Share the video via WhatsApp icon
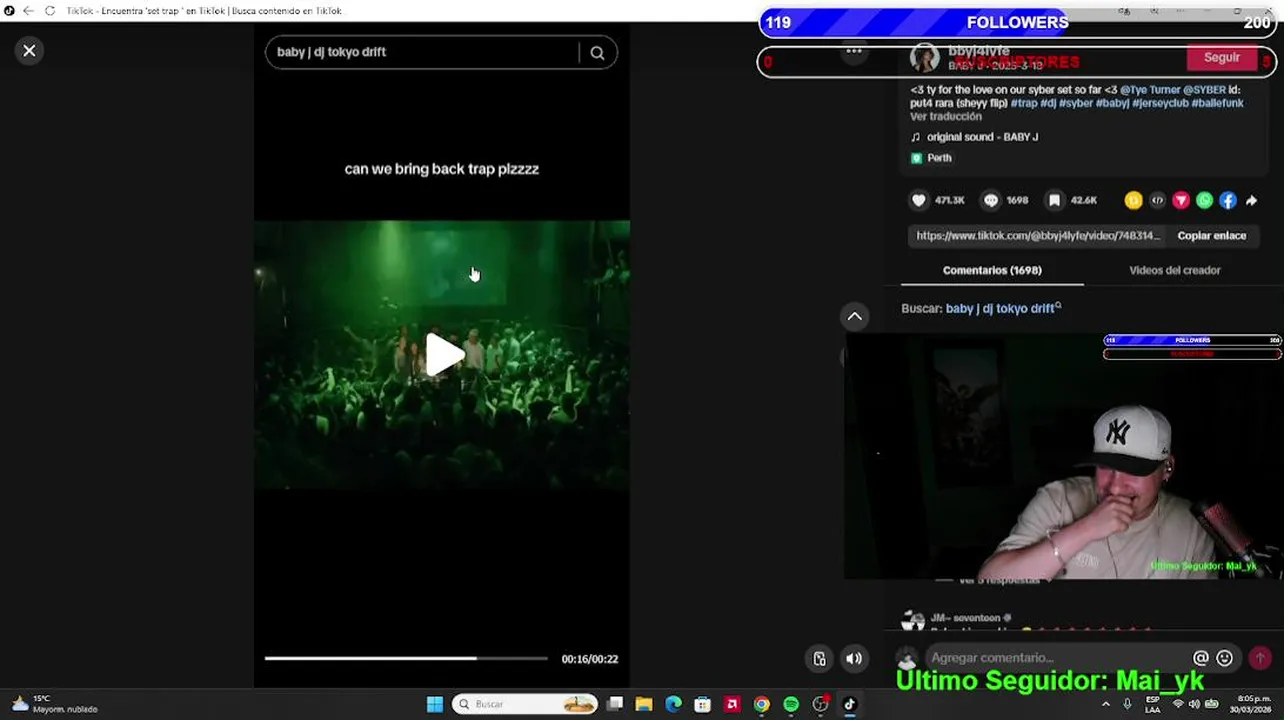The width and height of the screenshot is (1284, 720). point(1204,201)
